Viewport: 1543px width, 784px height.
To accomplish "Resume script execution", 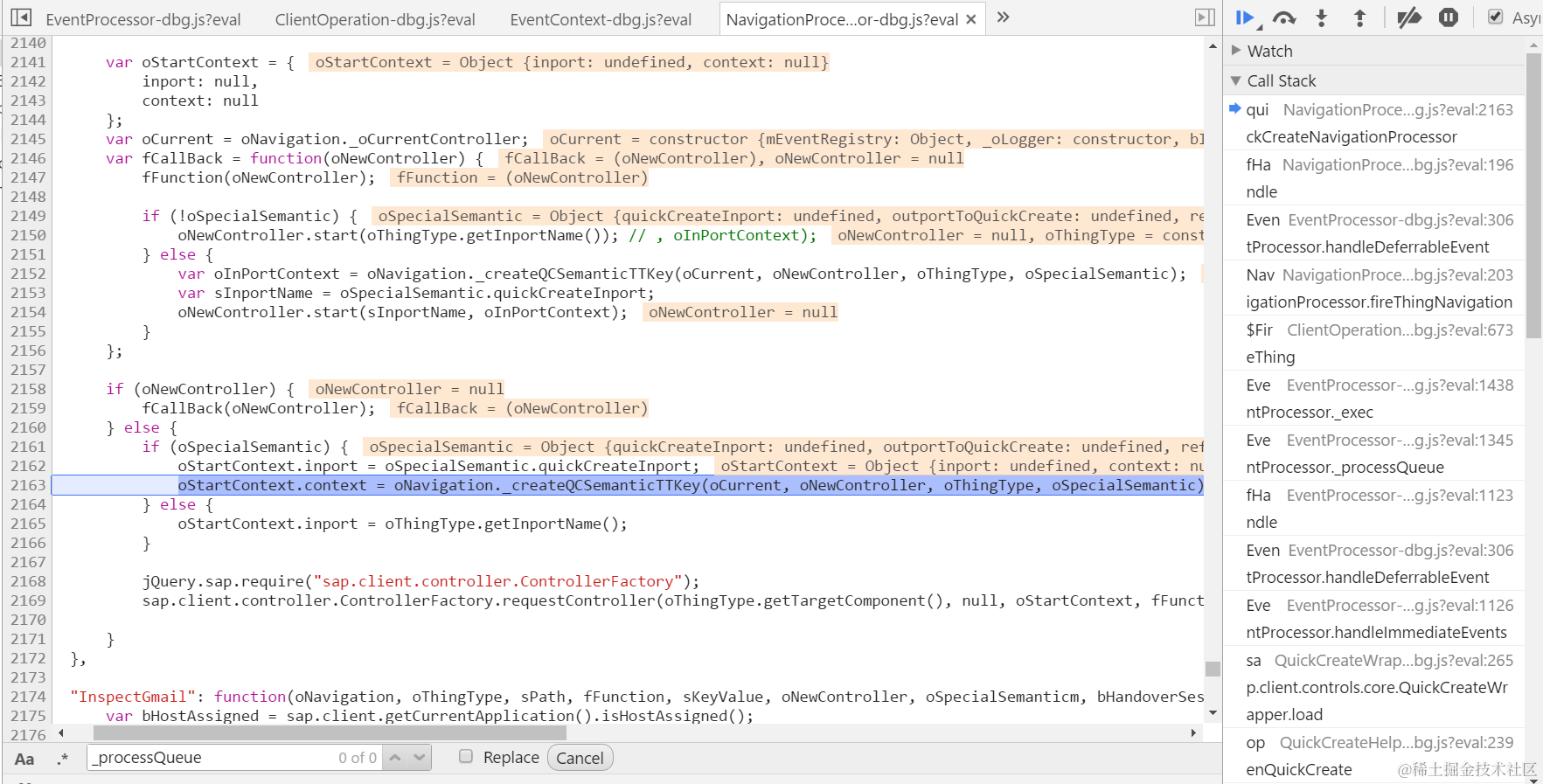I will [x=1245, y=17].
